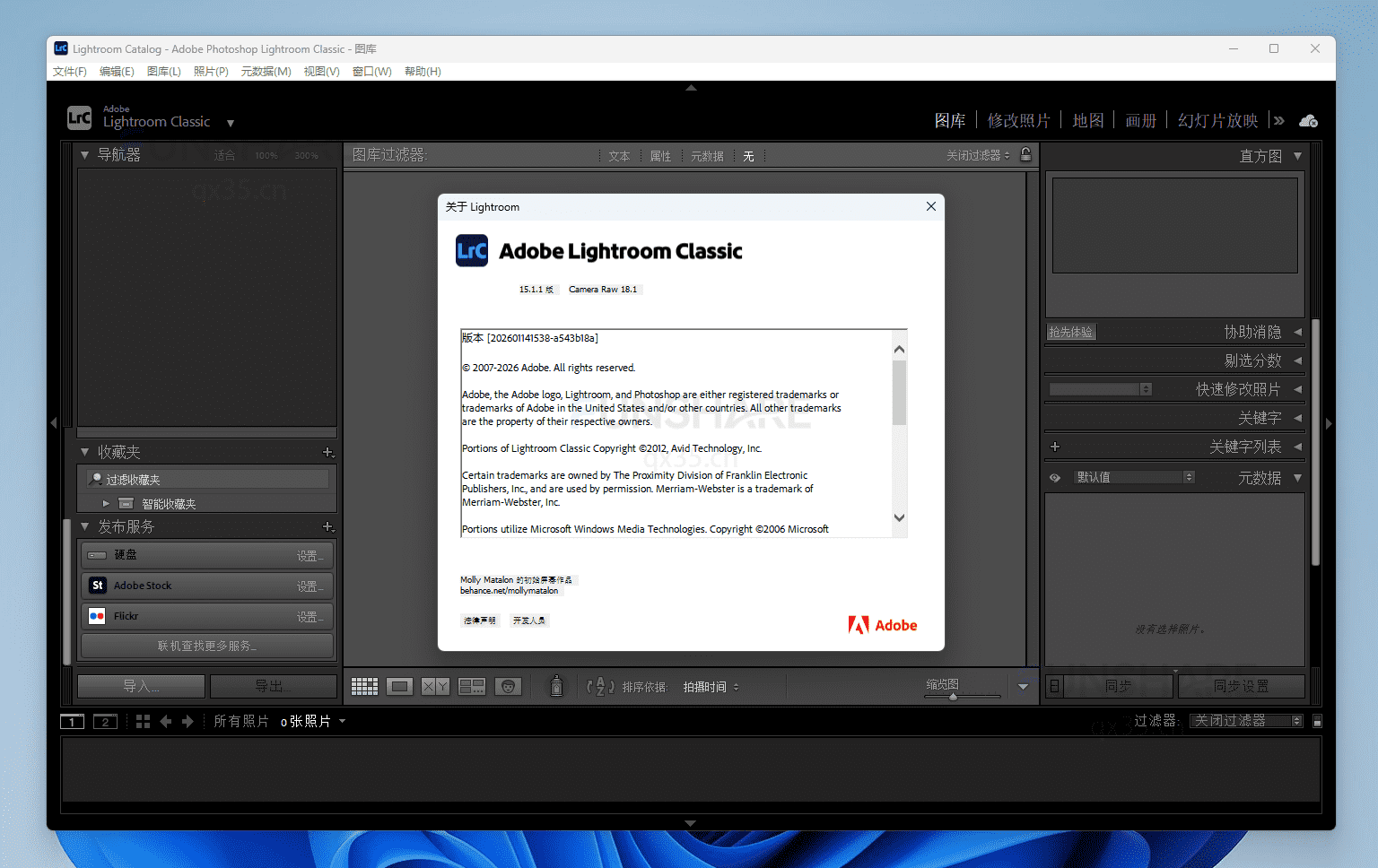1378x868 pixels.
Task: Switch to 地图 module
Action: [x=1088, y=120]
